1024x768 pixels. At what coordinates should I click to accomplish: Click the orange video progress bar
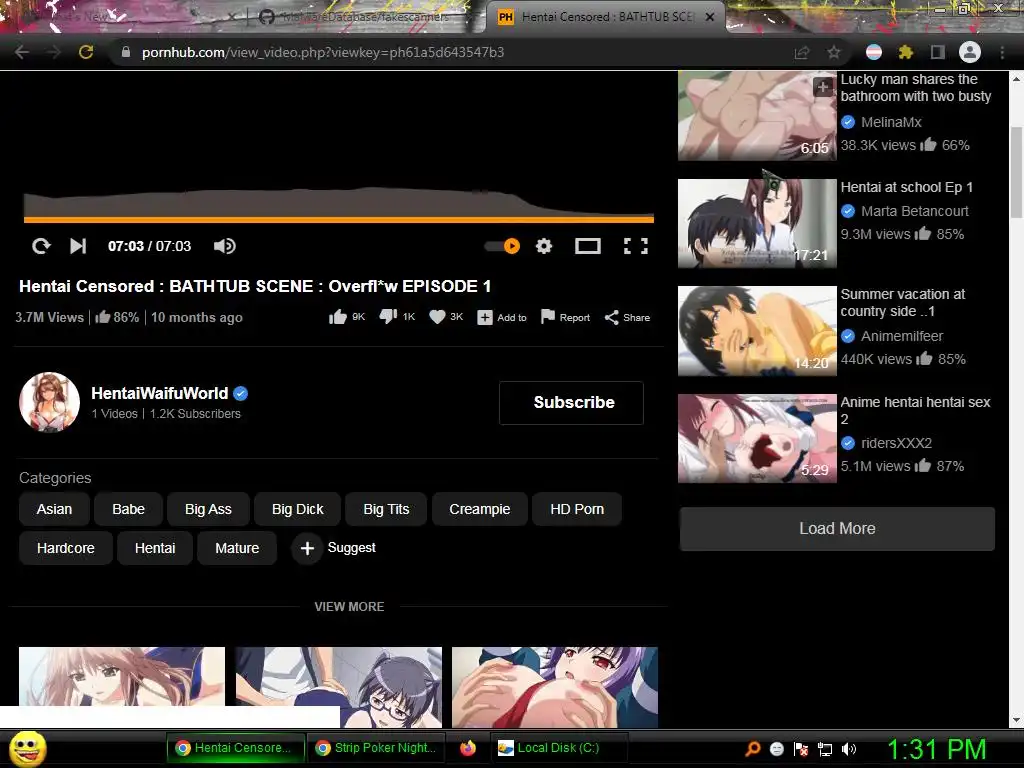pyautogui.click(x=339, y=220)
